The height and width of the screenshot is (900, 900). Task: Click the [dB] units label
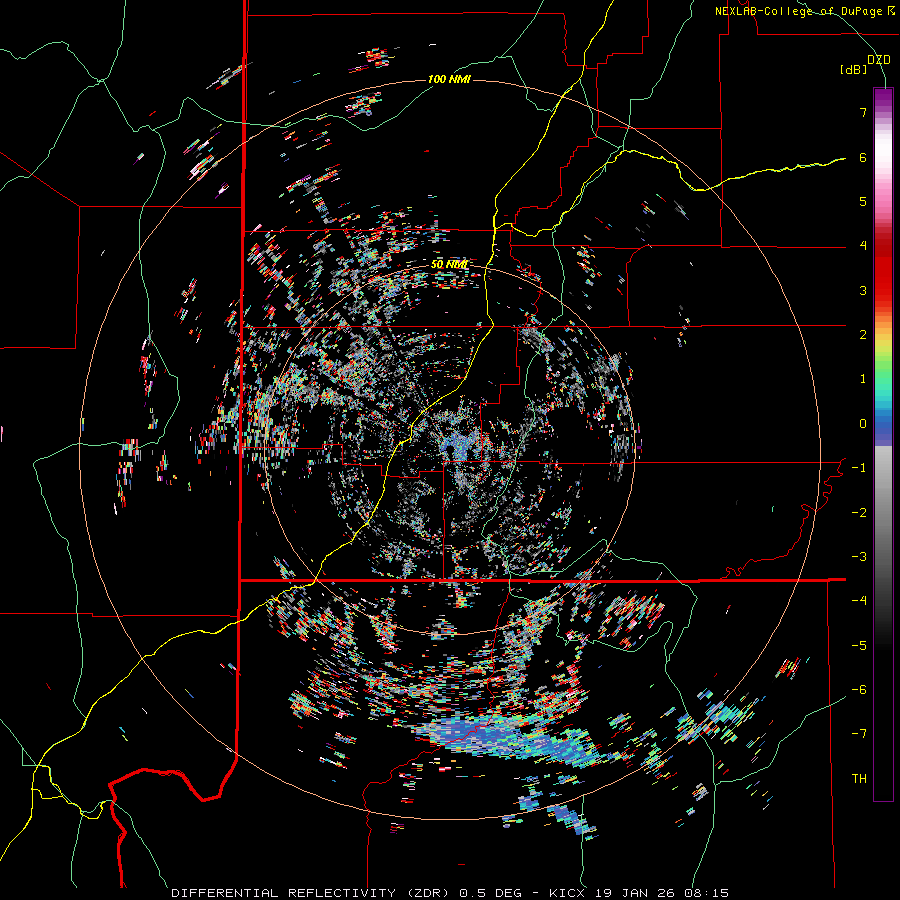(854, 70)
